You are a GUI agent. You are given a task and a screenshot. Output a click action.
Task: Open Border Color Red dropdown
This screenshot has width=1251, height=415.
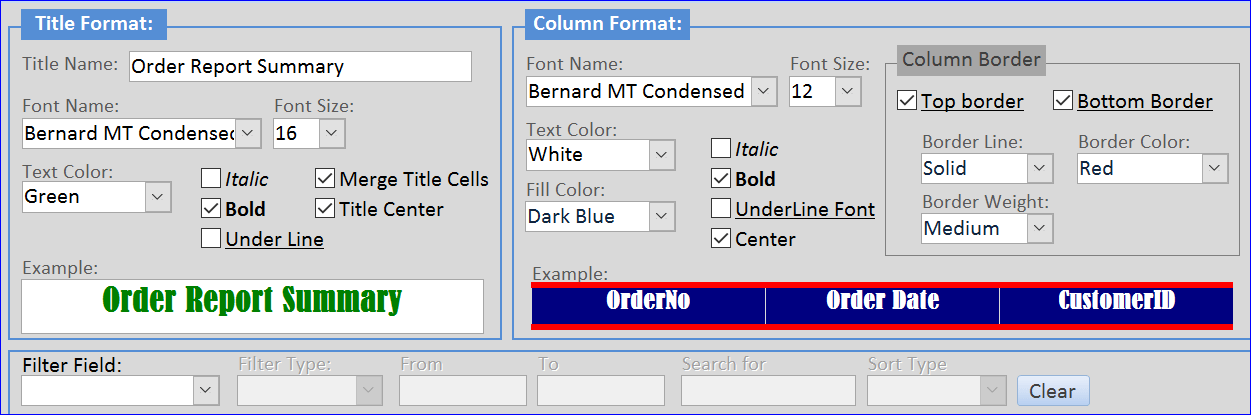1215,168
